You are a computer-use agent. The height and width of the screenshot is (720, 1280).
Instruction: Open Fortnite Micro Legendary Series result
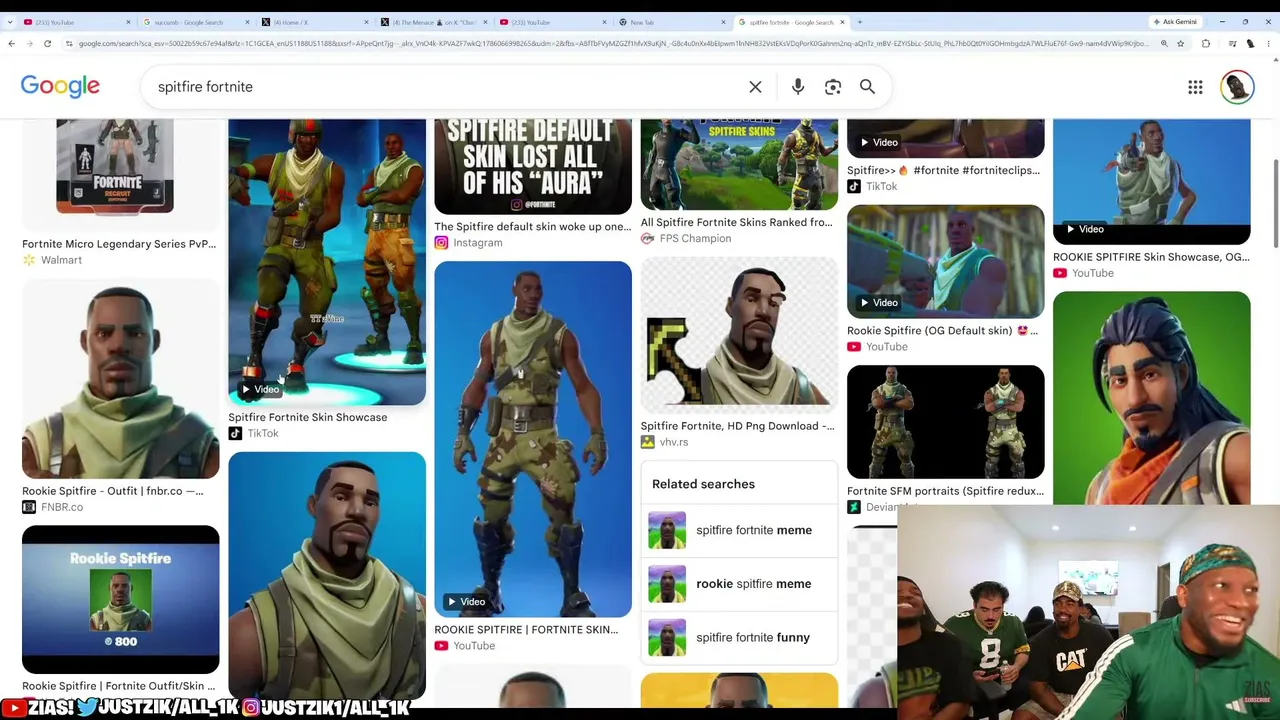coord(119,244)
